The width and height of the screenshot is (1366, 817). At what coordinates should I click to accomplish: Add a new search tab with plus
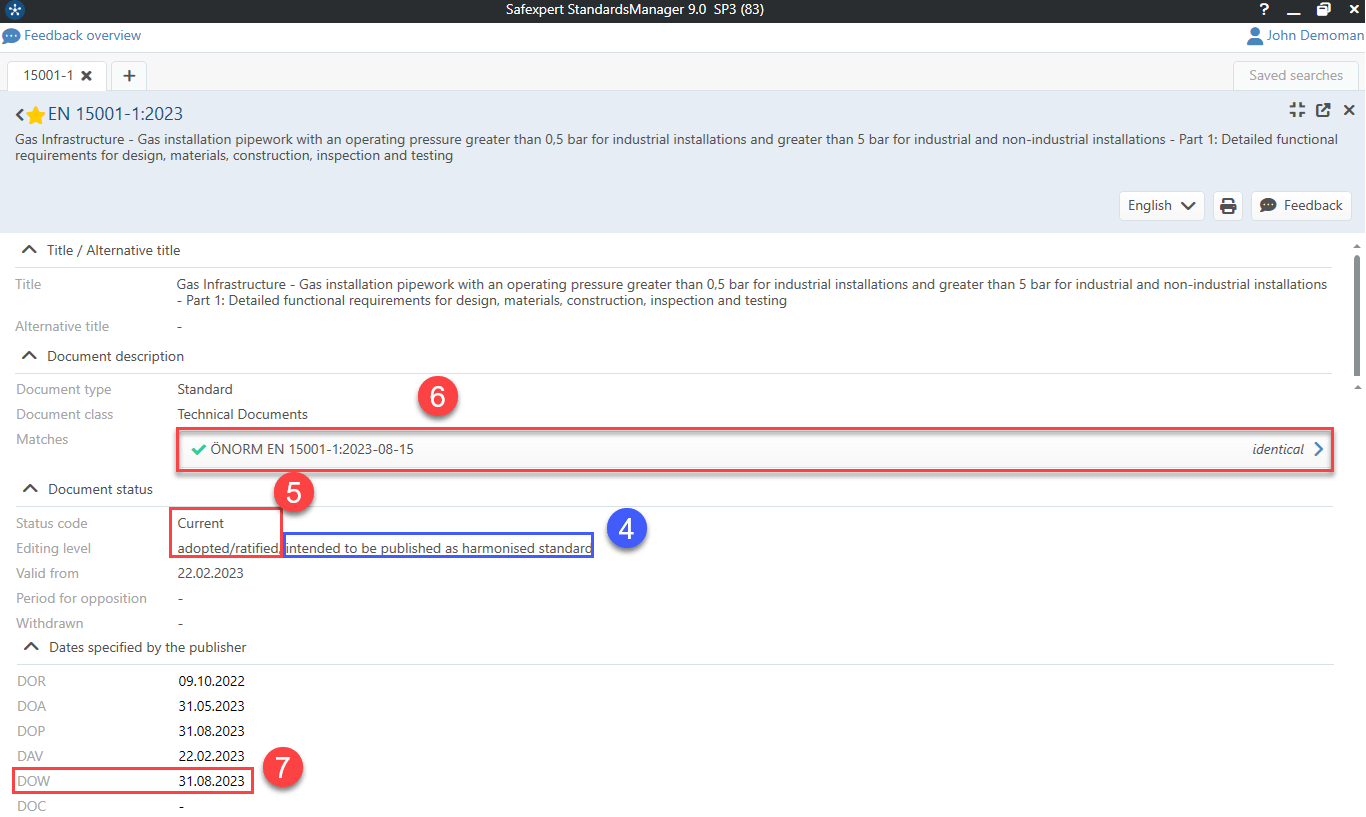coord(129,76)
